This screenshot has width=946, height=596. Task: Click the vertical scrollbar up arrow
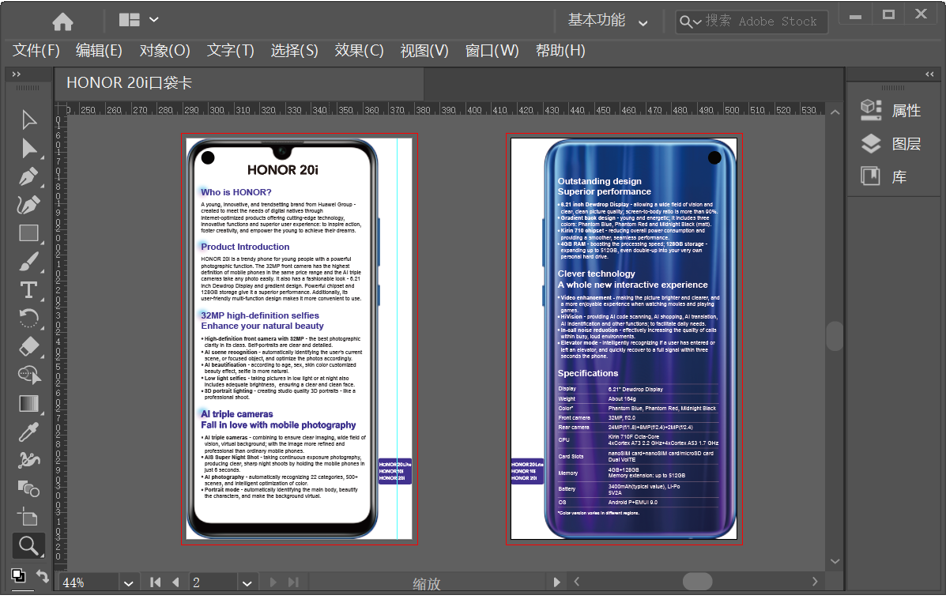835,112
